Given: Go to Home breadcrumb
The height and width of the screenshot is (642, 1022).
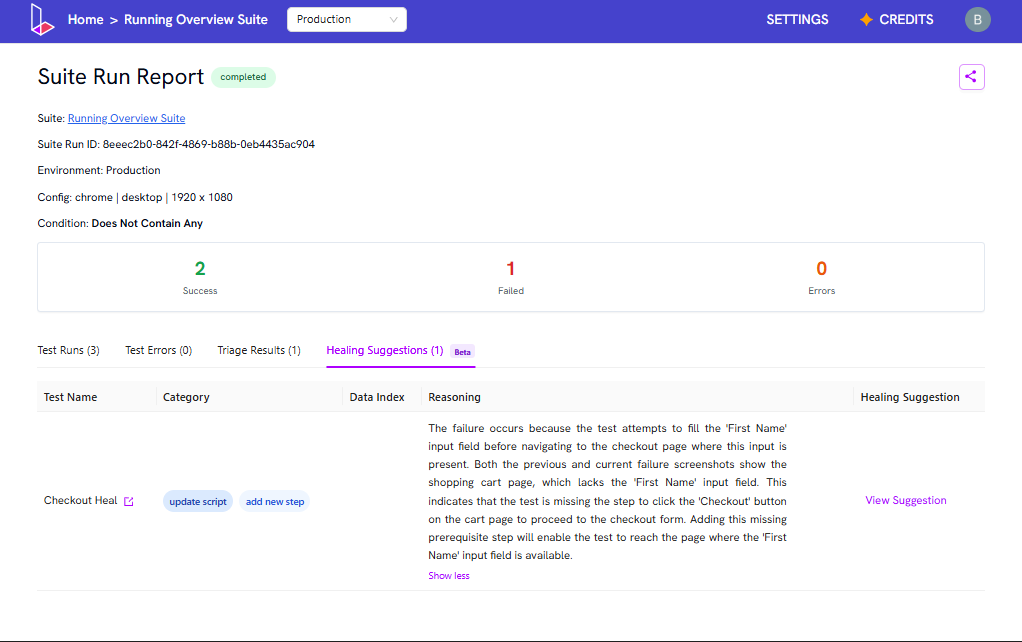Looking at the screenshot, I should 85,20.
